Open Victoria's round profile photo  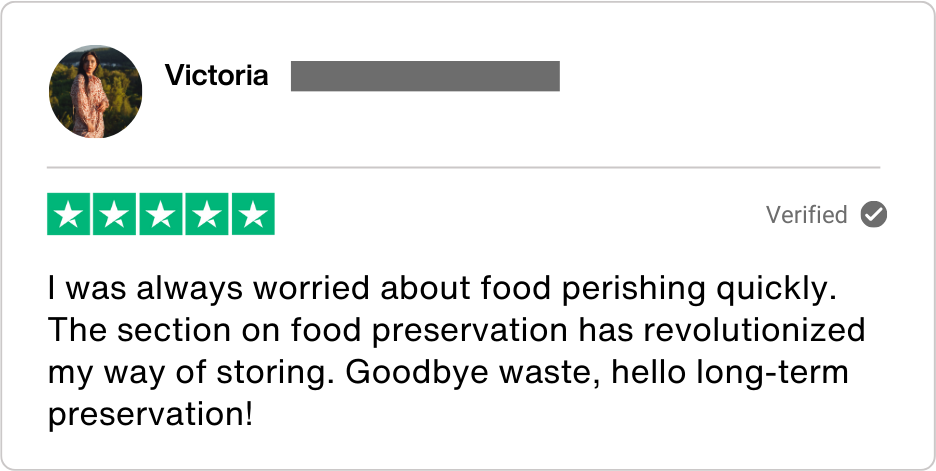click(95, 92)
